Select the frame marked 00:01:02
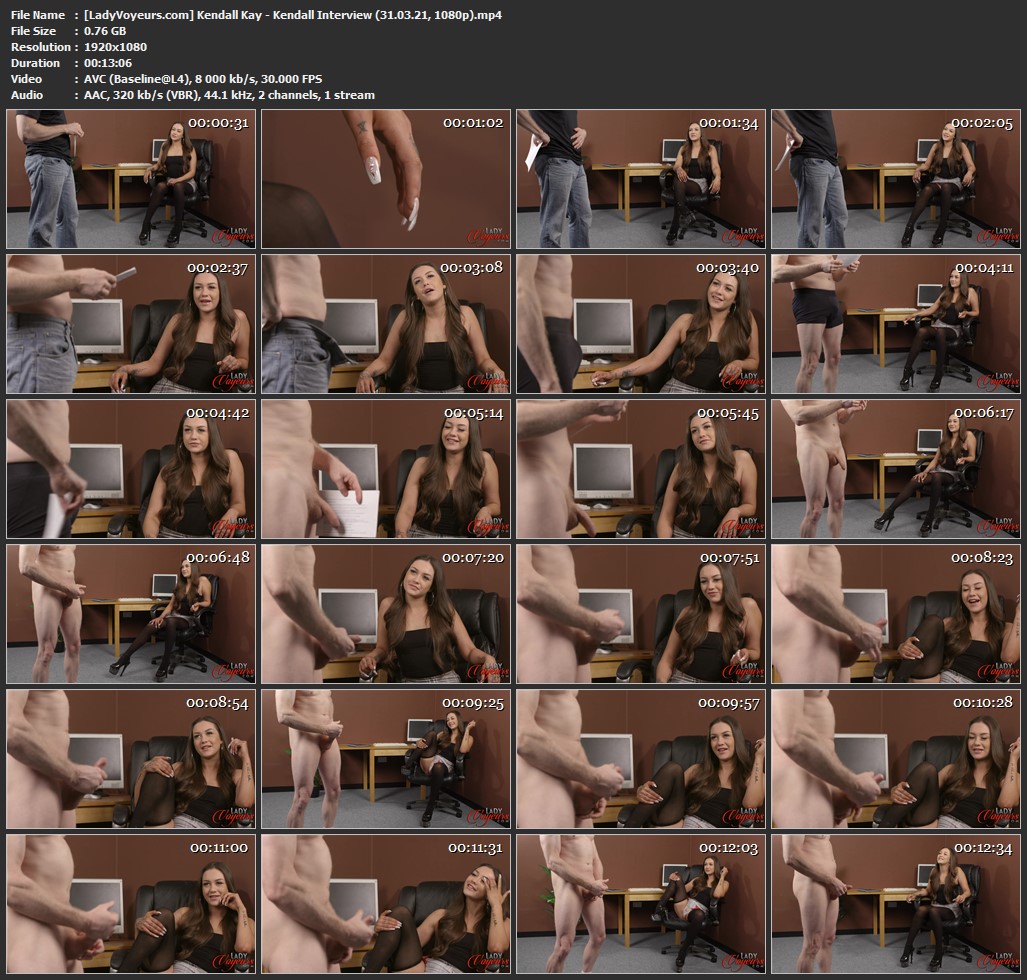Image resolution: width=1027 pixels, height=980 pixels. 387,178
